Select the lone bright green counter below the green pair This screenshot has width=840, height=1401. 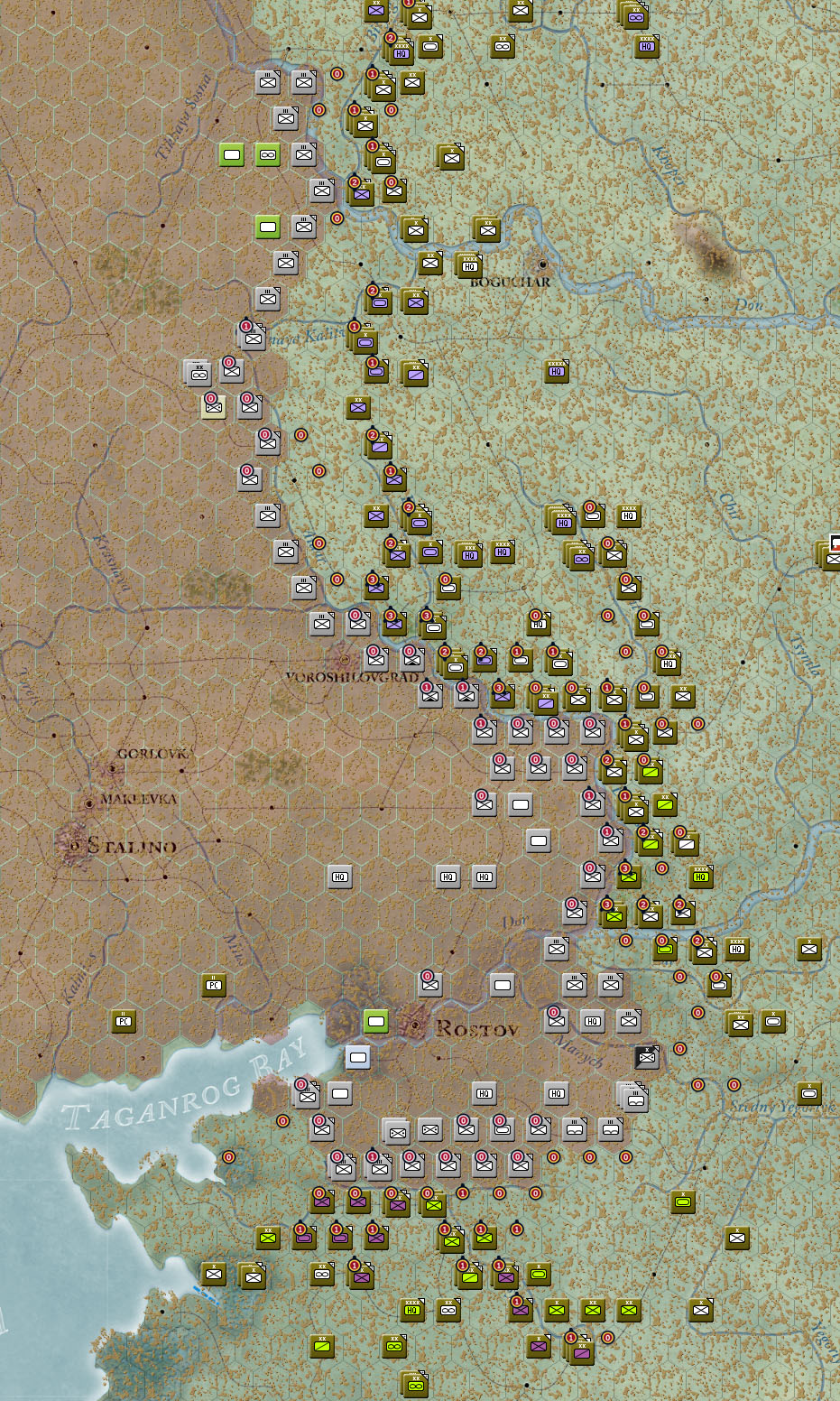click(x=268, y=227)
